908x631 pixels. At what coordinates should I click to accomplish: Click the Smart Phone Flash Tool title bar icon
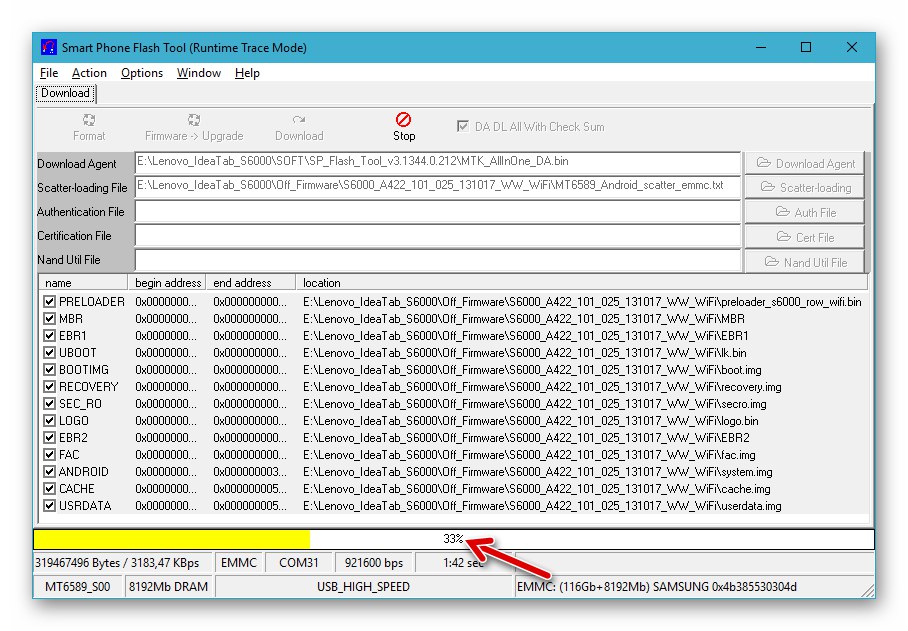pos(47,47)
